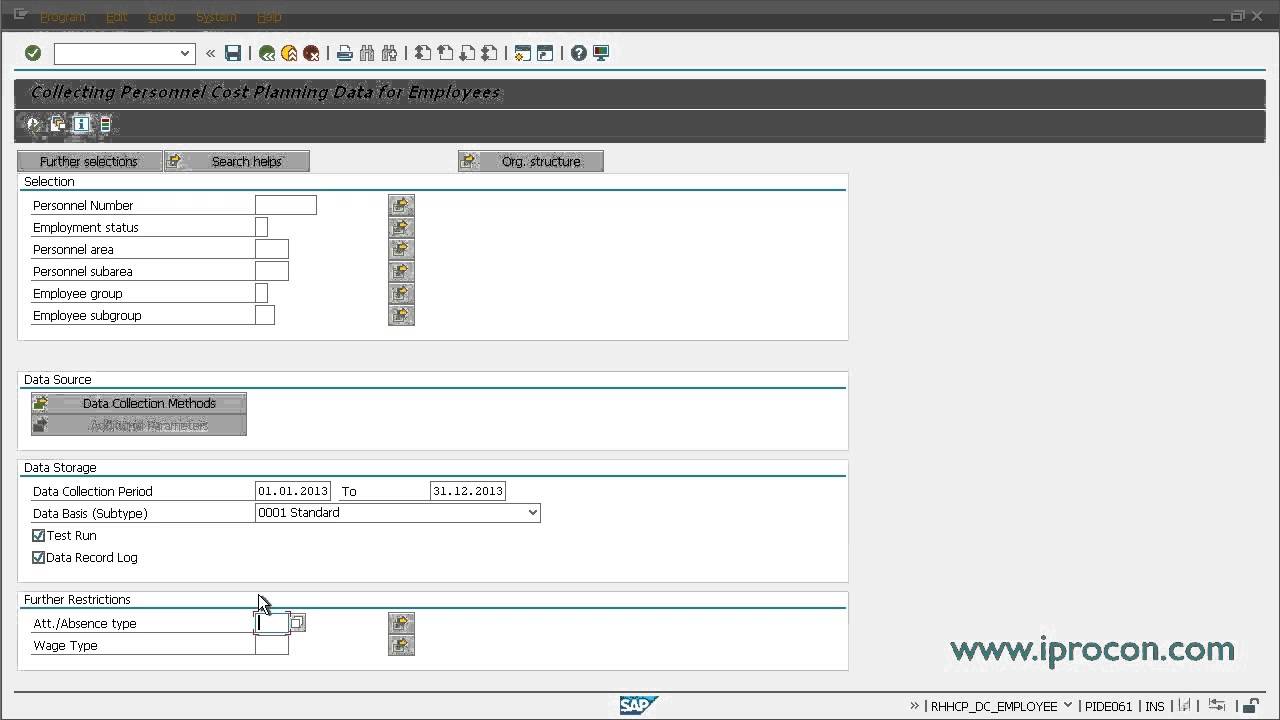Open the transaction command field dropdown
Screen dimensions: 1280x720
point(185,53)
